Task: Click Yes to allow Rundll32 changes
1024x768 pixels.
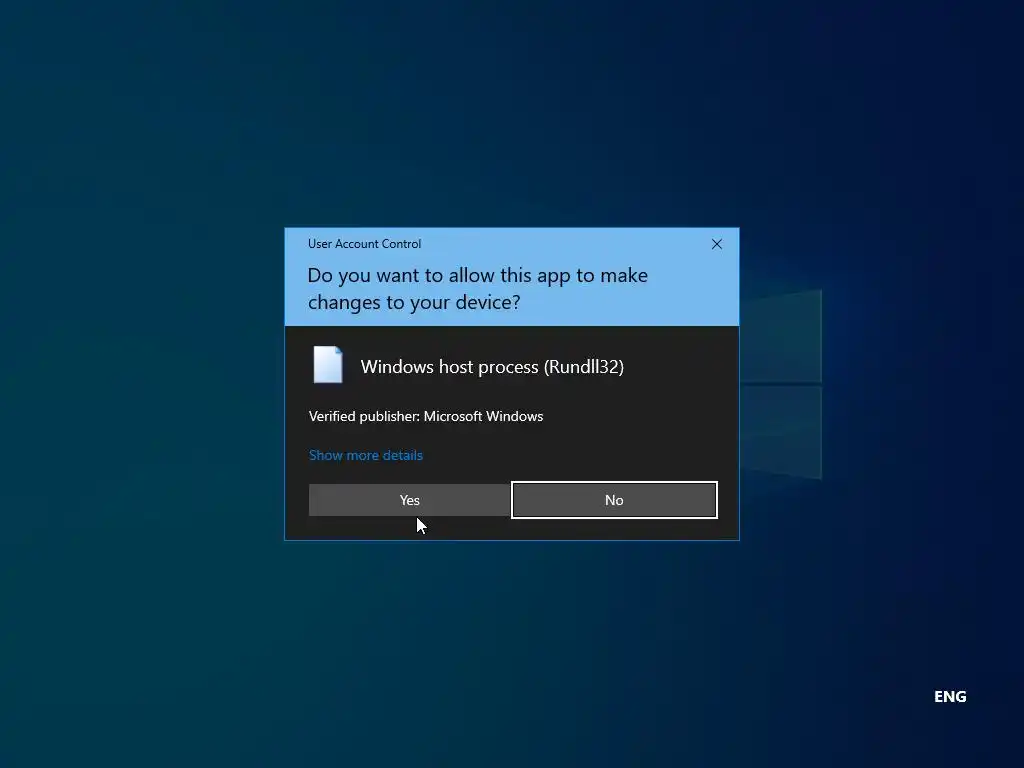Action: click(x=409, y=500)
